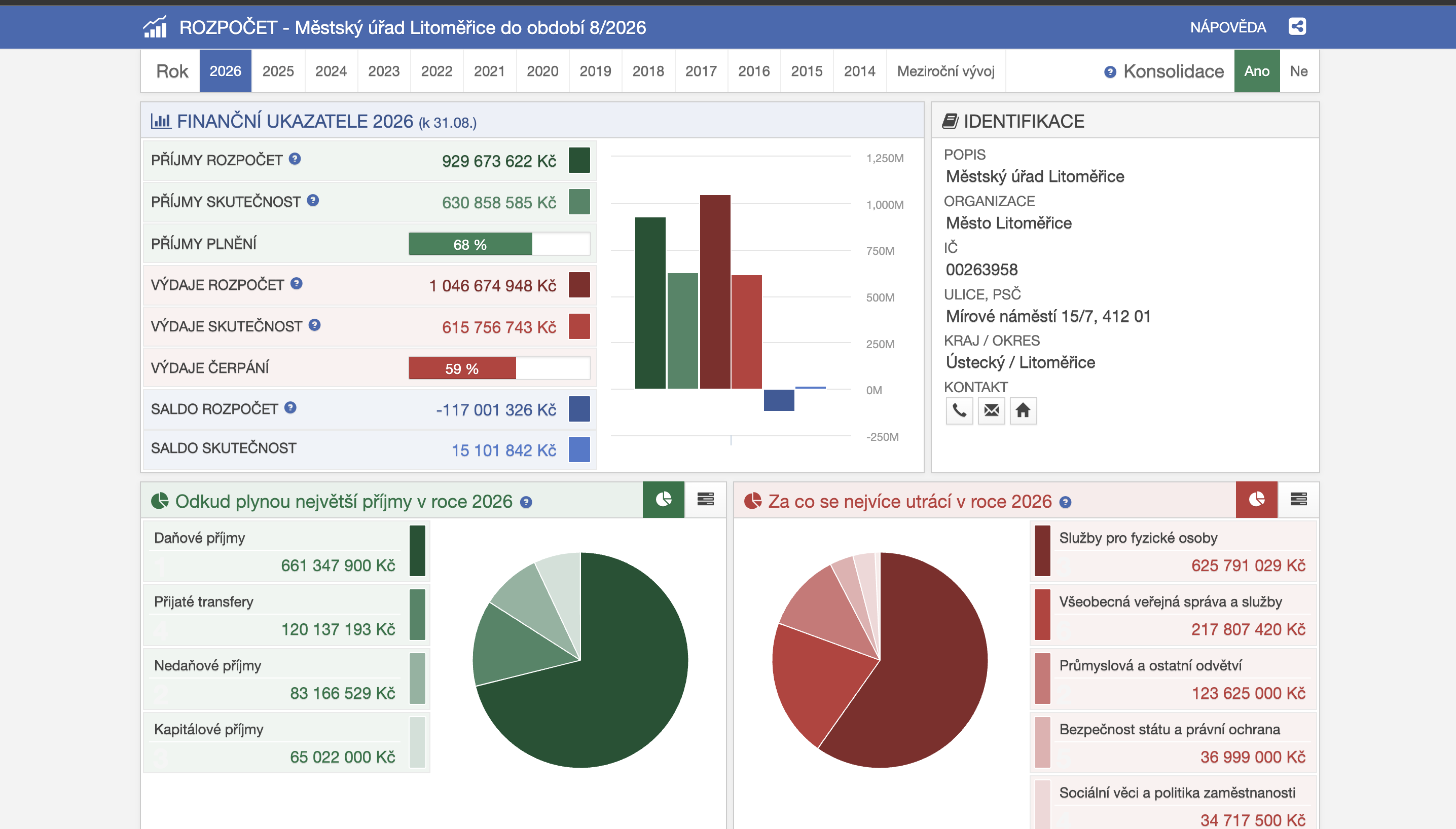Screen dimensions: 1456x829
Task: Show income pie chart view
Action: click(x=664, y=499)
